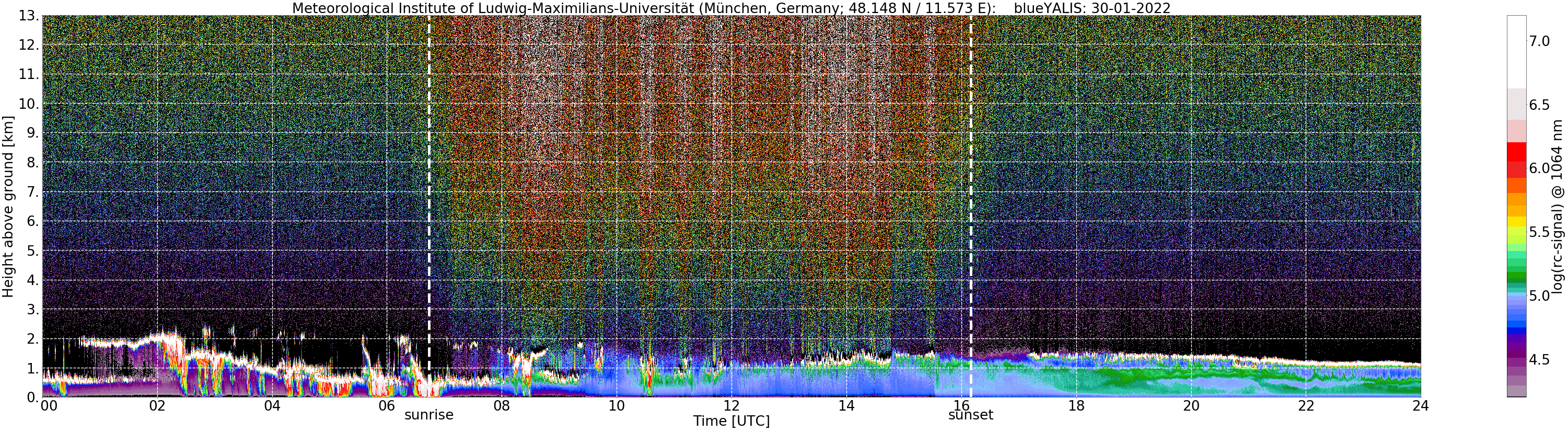Click time axis tick label '18'
The height and width of the screenshot is (431, 1568).
(1076, 406)
